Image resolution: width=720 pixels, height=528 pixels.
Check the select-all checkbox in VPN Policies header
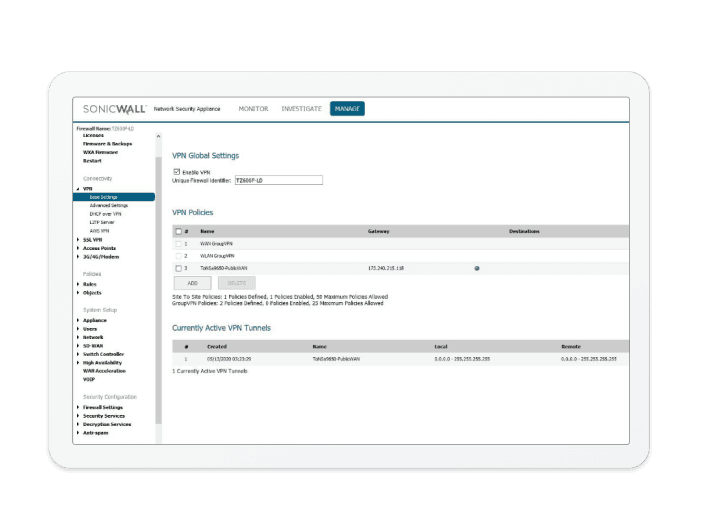(178, 231)
